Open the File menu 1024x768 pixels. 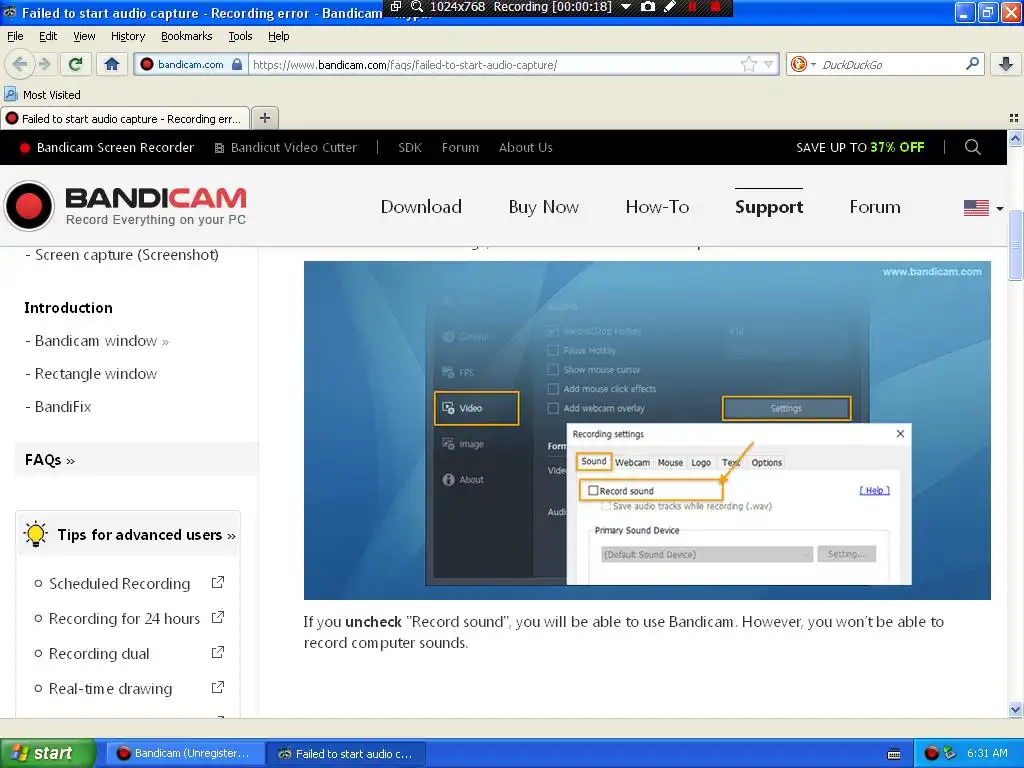(15, 36)
